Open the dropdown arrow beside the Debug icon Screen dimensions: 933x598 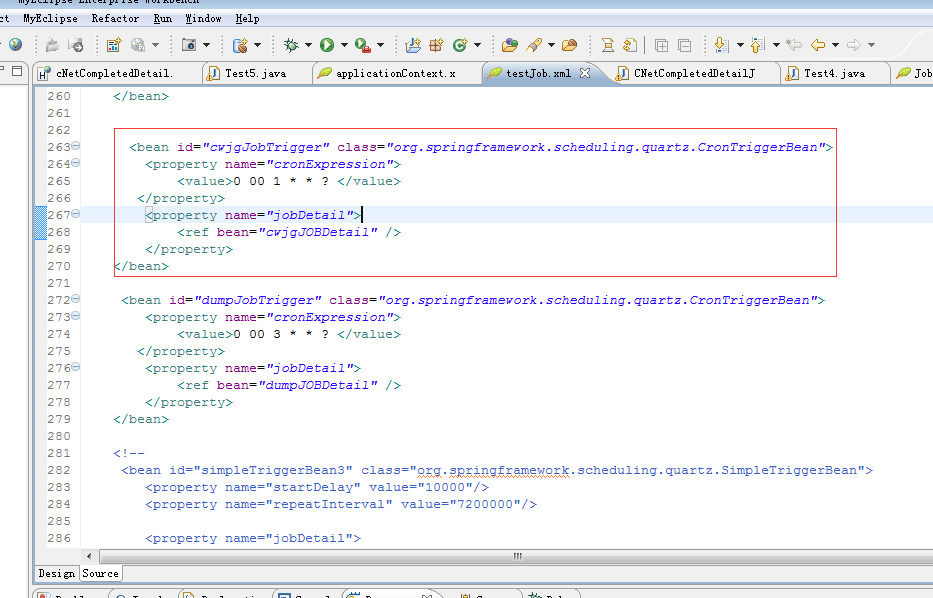[x=308, y=45]
